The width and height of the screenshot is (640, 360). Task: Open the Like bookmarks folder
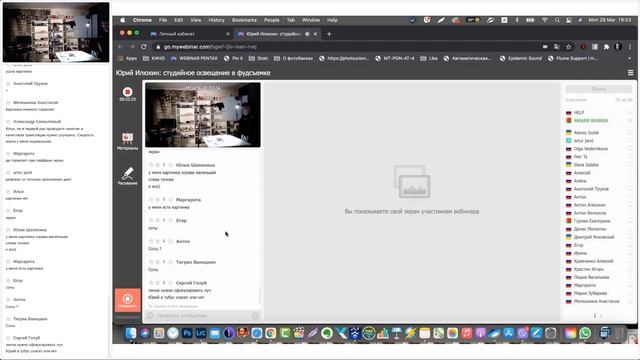[x=429, y=58]
